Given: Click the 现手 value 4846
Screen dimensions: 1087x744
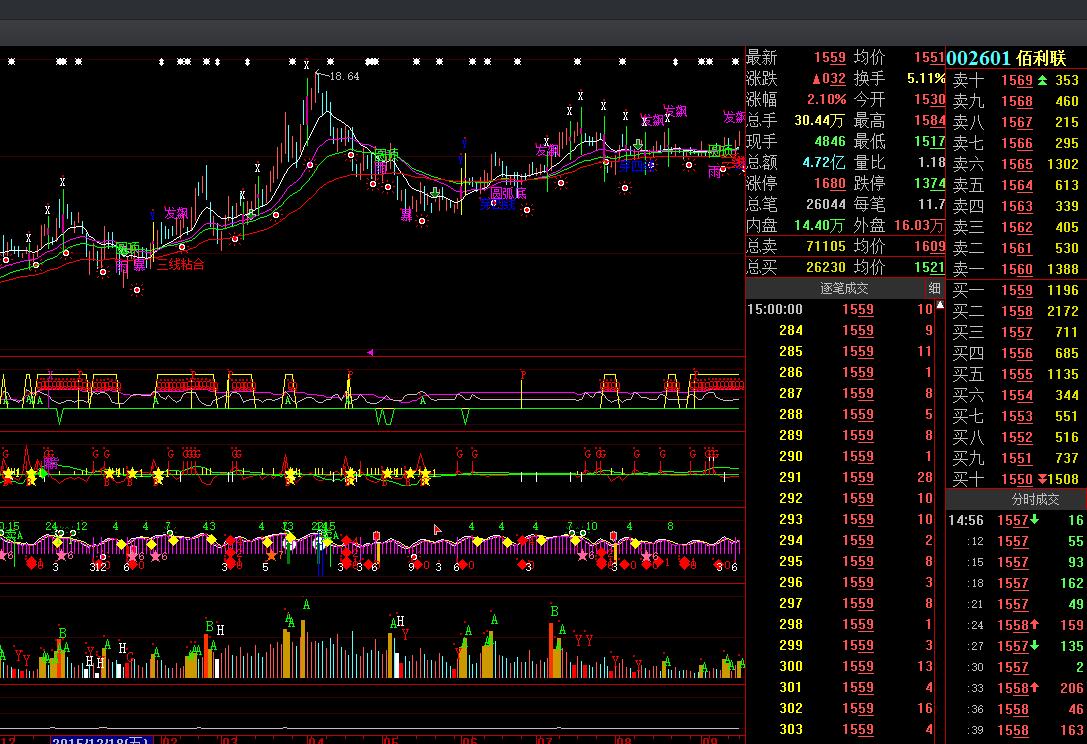Looking at the screenshot, I should coord(830,141).
